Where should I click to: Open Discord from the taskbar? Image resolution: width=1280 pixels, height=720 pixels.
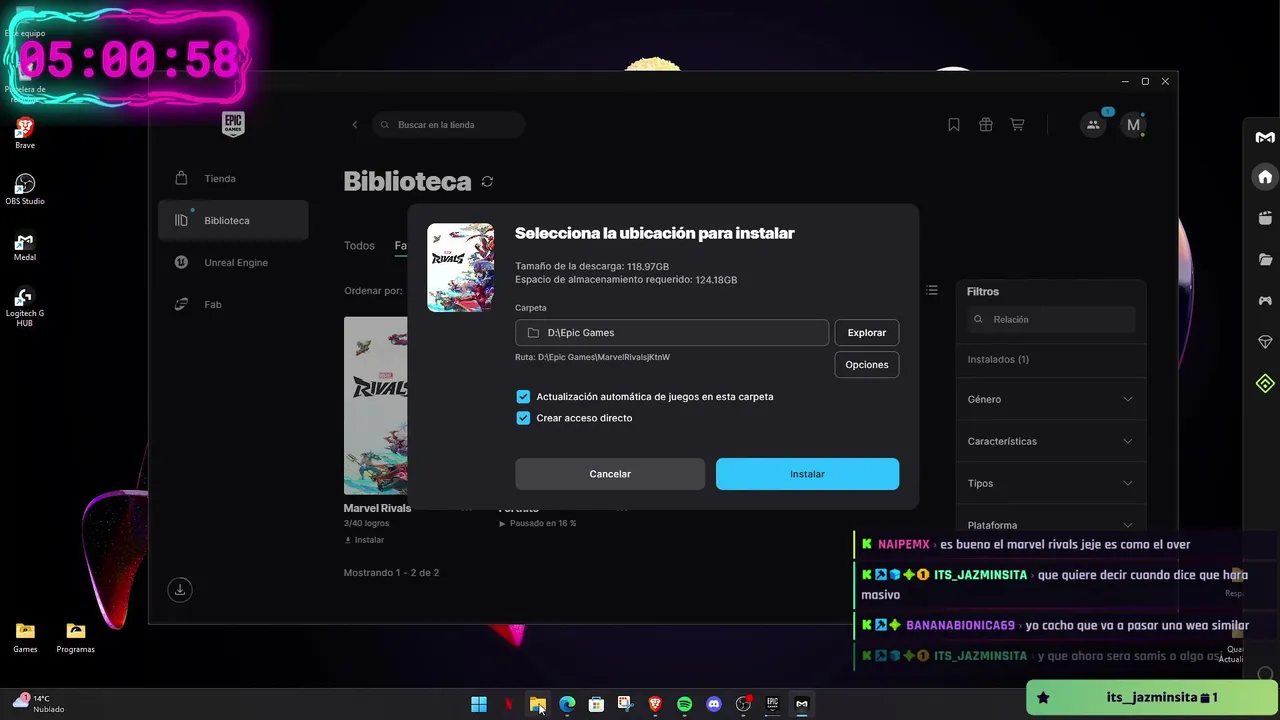(714, 704)
